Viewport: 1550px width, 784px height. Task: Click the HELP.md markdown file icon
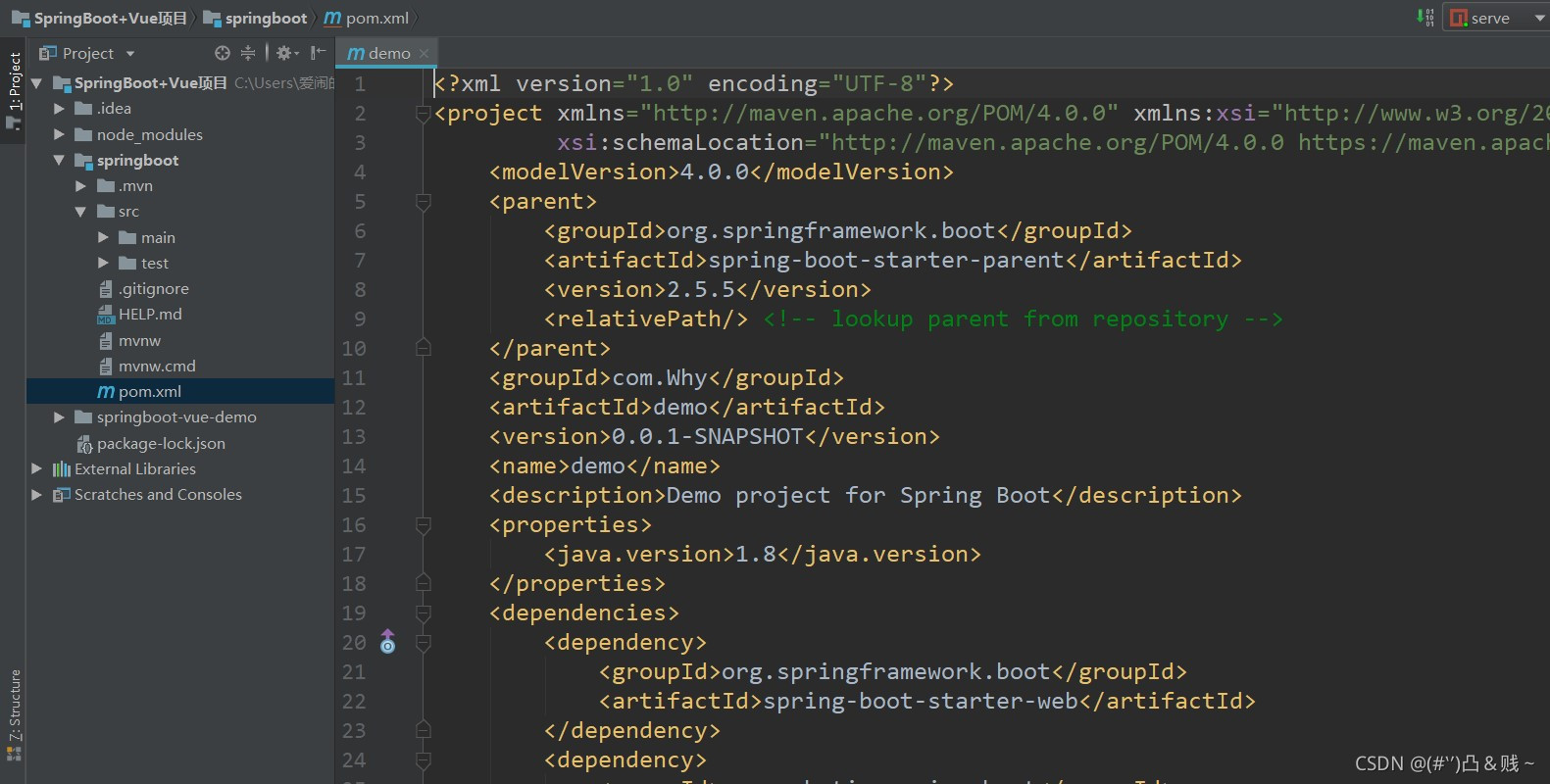(x=106, y=315)
